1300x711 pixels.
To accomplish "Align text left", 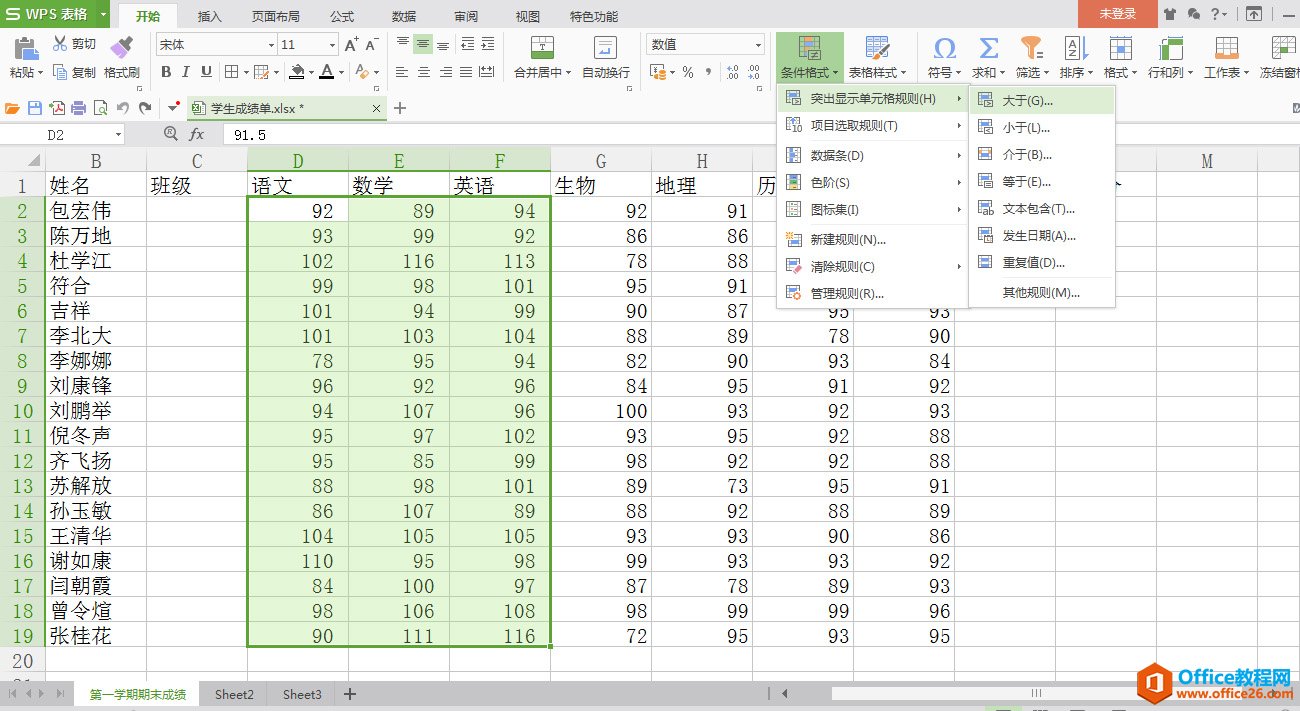I will coord(402,72).
